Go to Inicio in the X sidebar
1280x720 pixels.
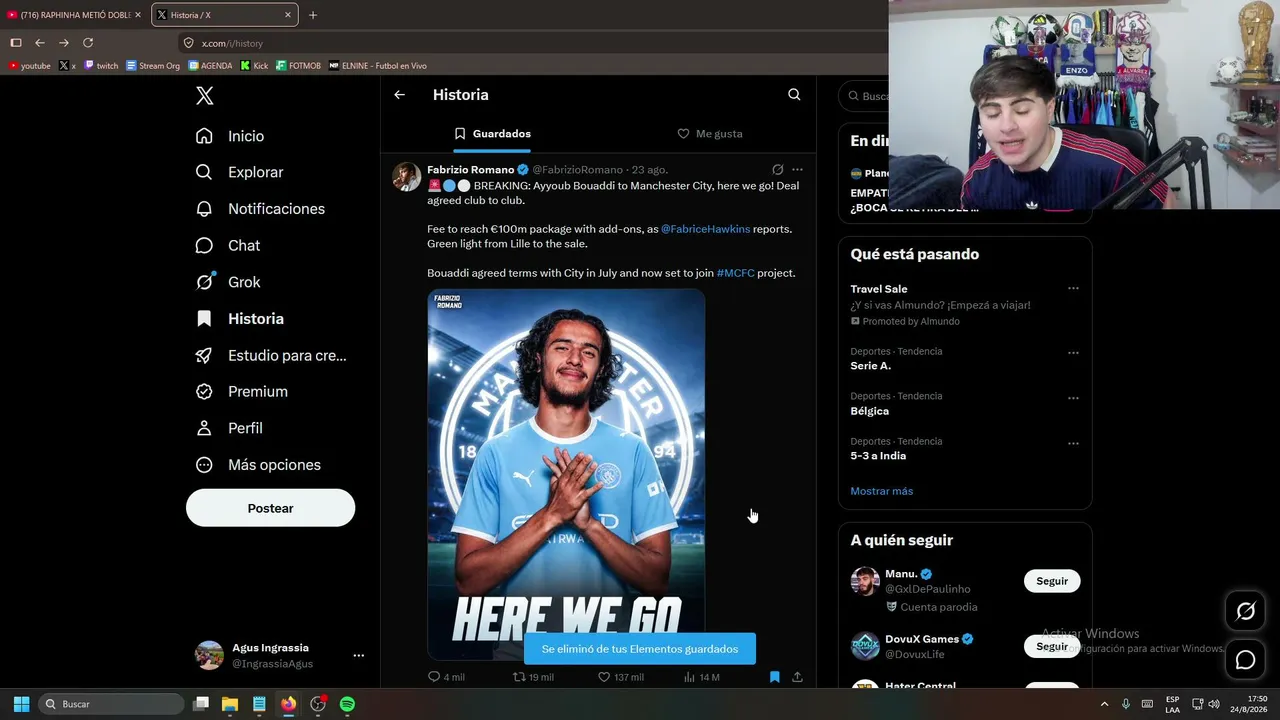[230, 136]
